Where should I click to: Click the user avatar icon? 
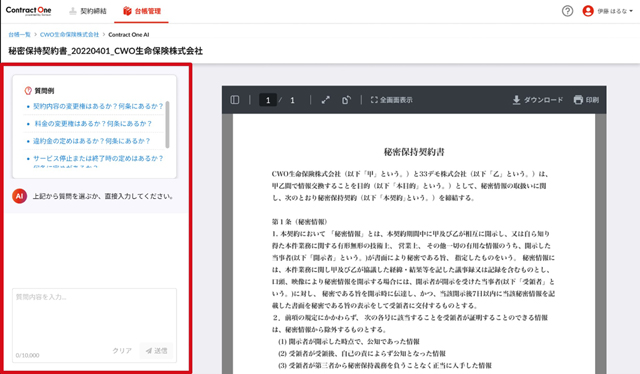tap(588, 11)
